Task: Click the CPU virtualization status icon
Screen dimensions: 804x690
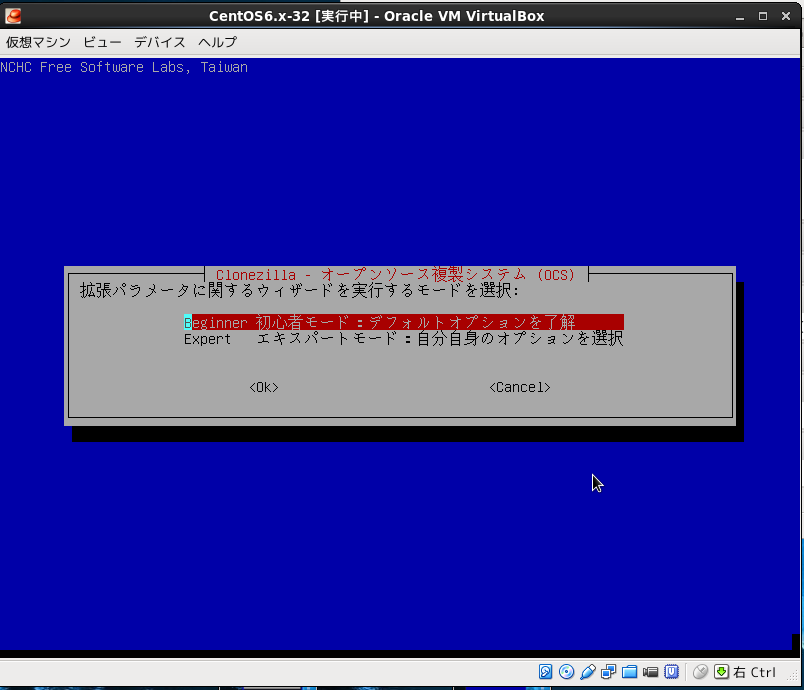Action: [x=672, y=672]
